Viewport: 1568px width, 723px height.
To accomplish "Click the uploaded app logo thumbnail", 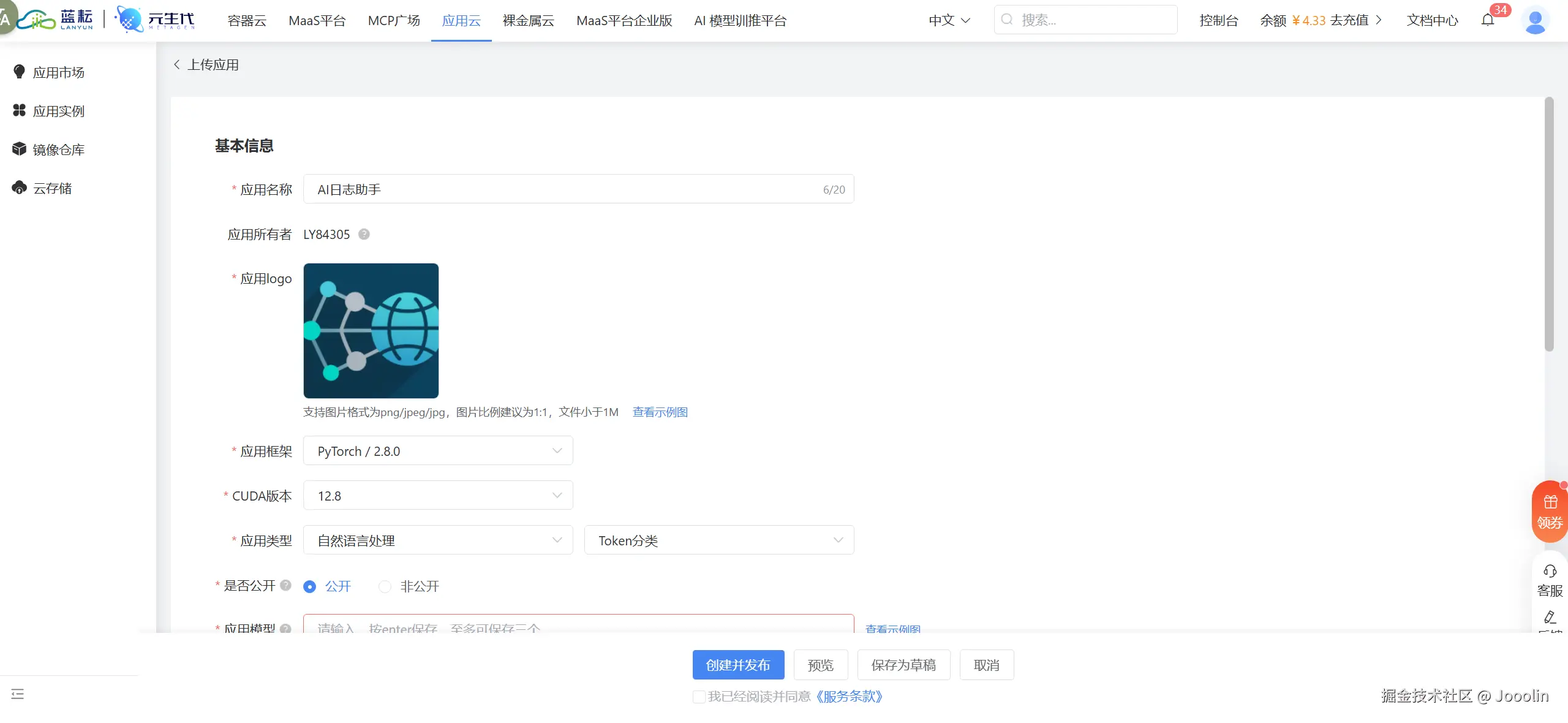I will (x=371, y=331).
